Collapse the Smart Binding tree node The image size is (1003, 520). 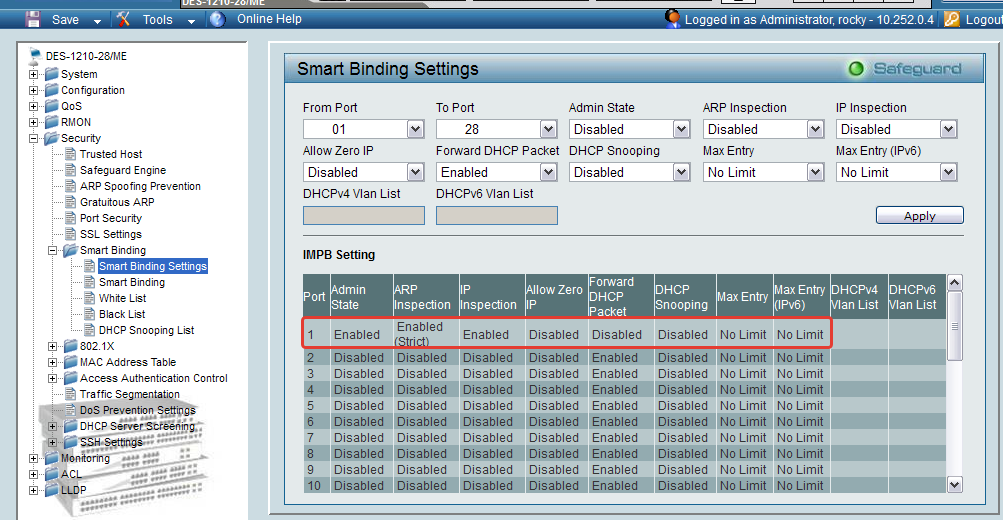53,250
